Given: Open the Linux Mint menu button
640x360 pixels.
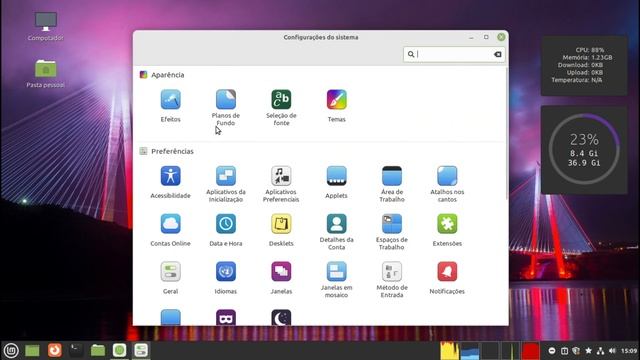Looking at the screenshot, I should point(11,350).
